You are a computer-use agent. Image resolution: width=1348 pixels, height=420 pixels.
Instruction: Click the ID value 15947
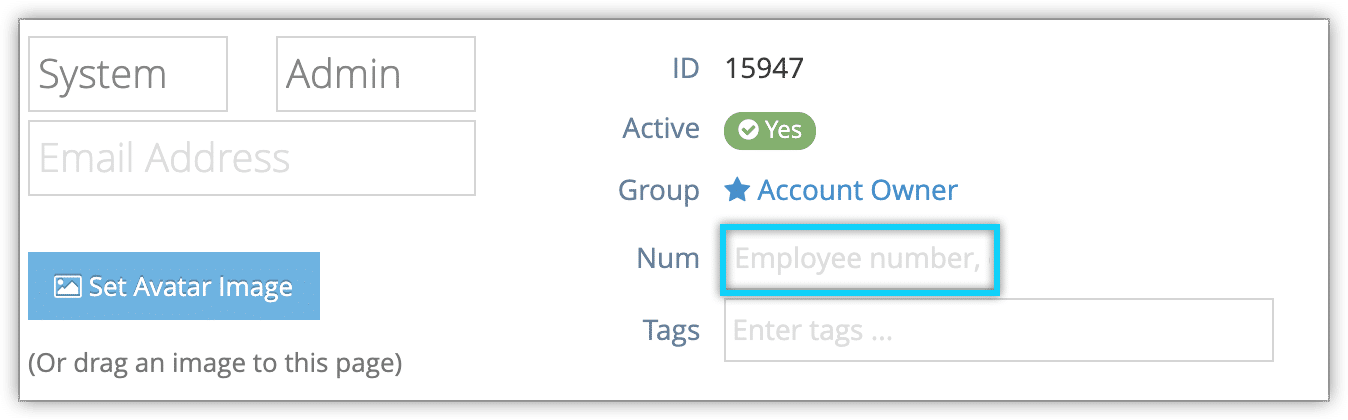765,69
